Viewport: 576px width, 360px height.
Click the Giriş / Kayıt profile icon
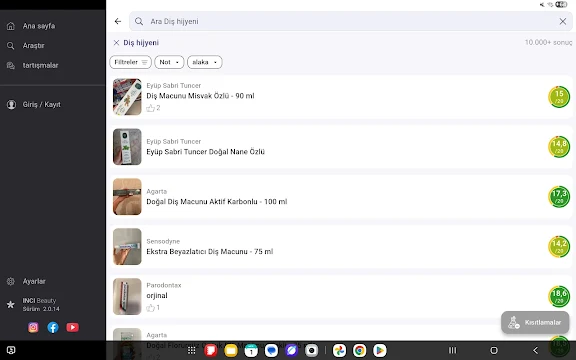point(11,105)
